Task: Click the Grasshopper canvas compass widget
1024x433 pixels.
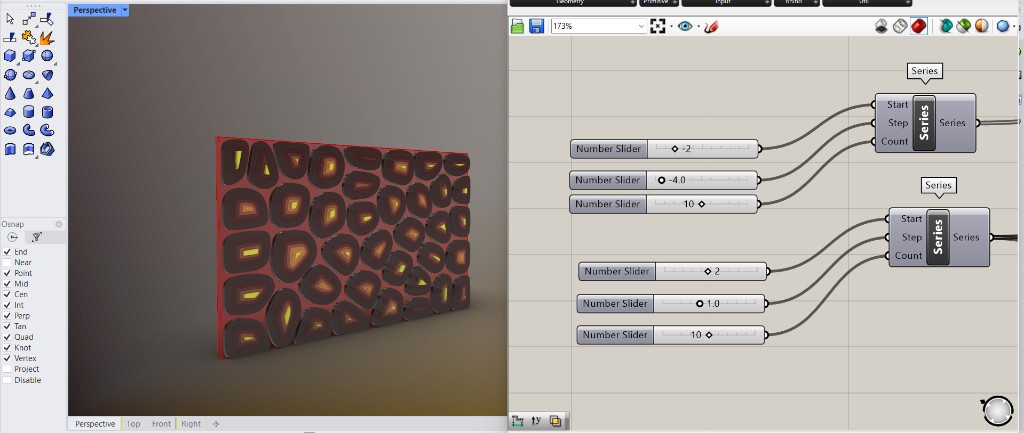Action: [997, 411]
